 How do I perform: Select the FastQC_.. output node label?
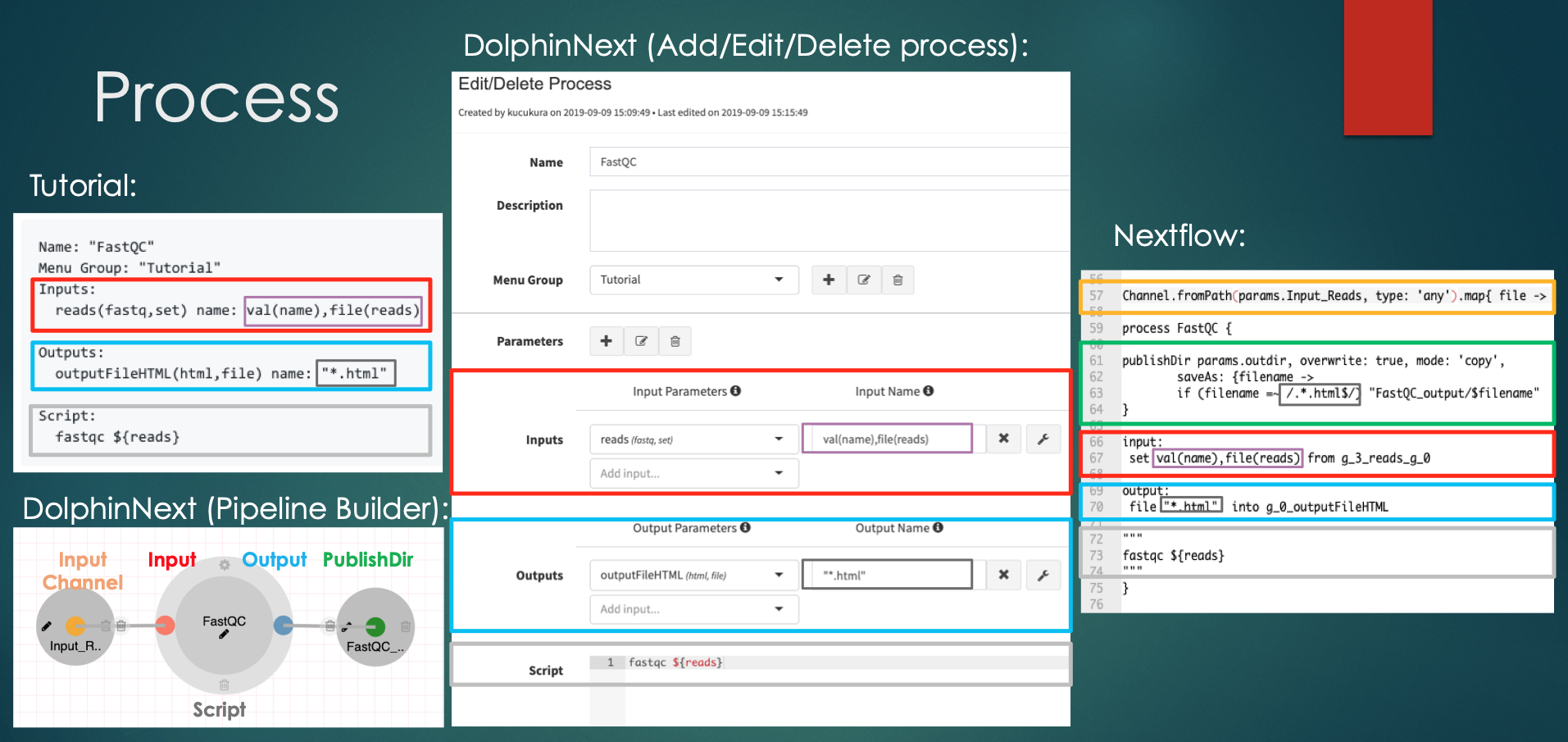click(x=375, y=647)
